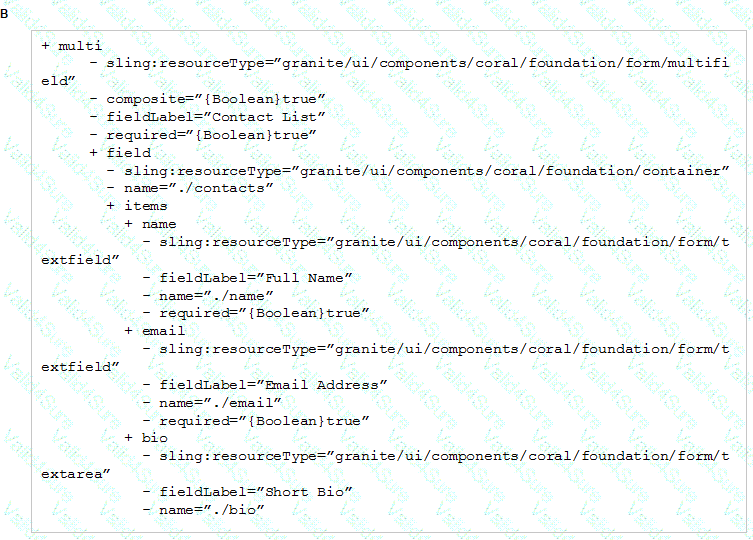
Task: Click the fieldLabel Contact List property
Action: [x=216, y=117]
